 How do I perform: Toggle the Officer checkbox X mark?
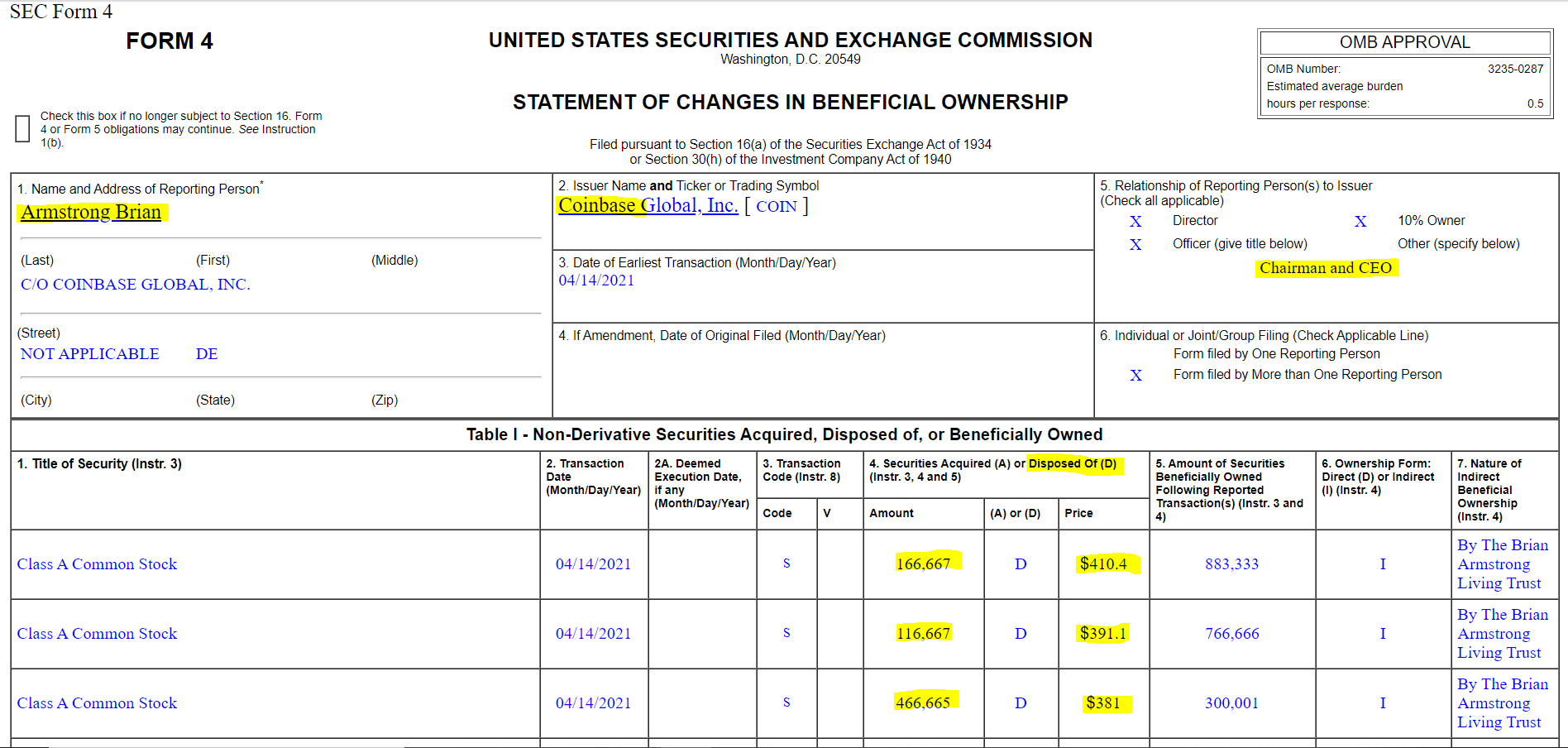pyautogui.click(x=1135, y=244)
